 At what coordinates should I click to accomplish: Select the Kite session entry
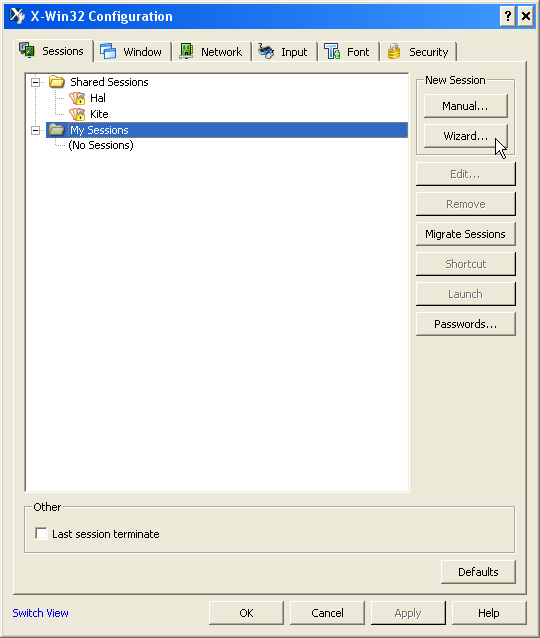click(99, 114)
